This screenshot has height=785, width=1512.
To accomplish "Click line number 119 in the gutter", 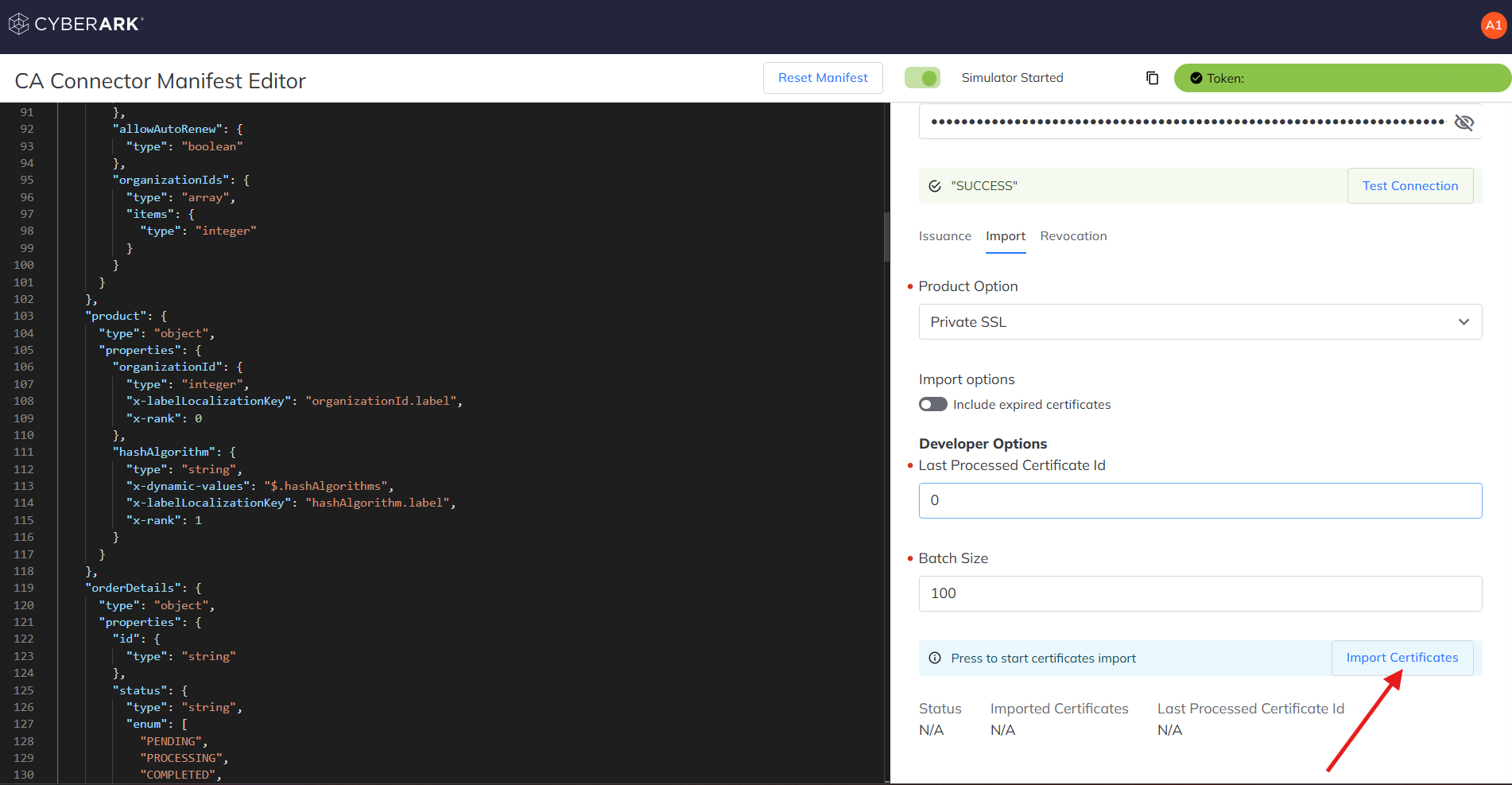I will 24,589.
